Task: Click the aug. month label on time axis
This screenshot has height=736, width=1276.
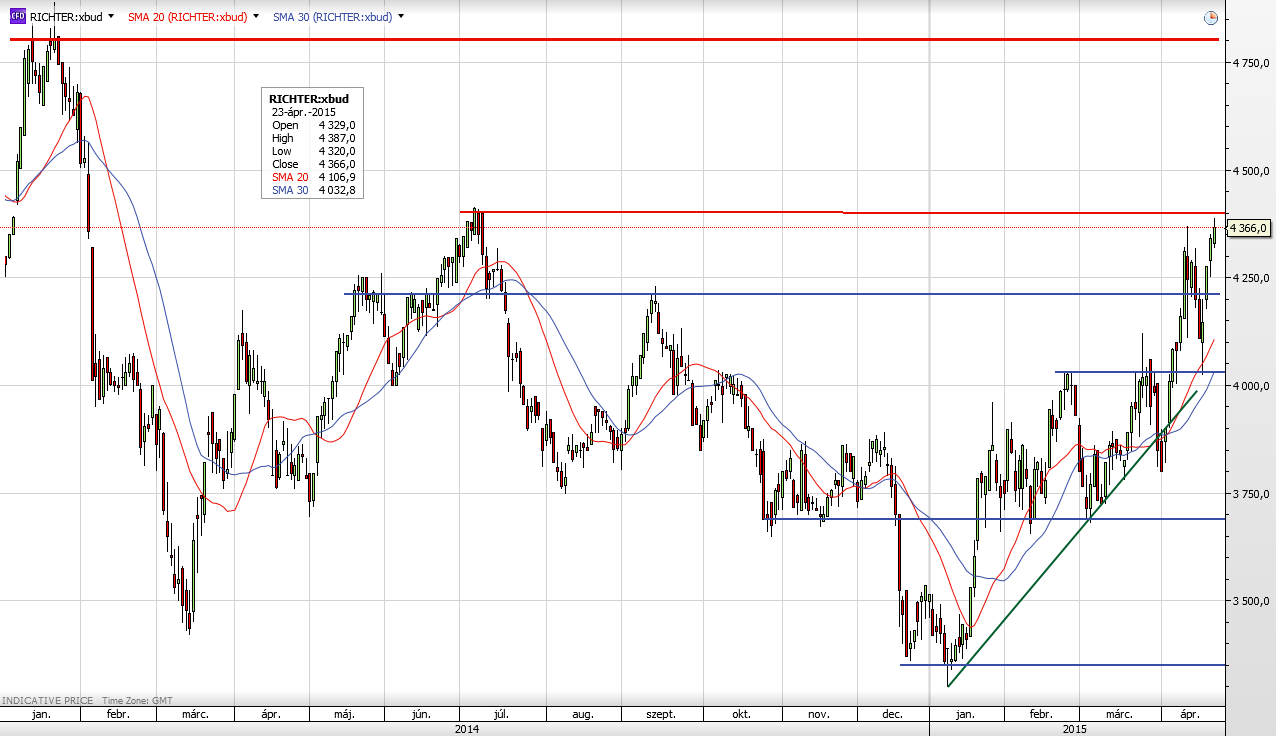Action: tap(583, 715)
